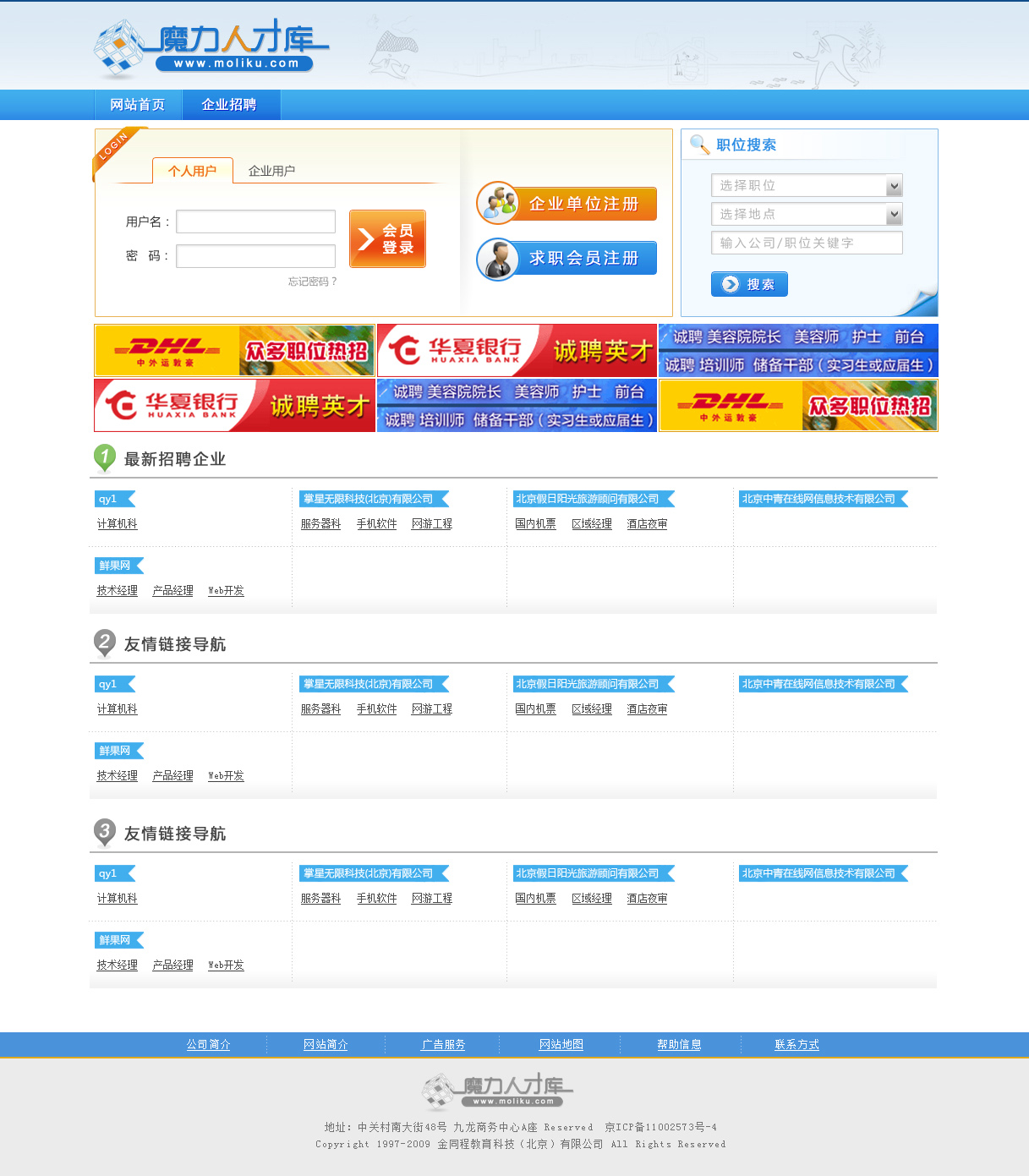Open qy1 company tag under 最新招聘企业

[x=114, y=499]
